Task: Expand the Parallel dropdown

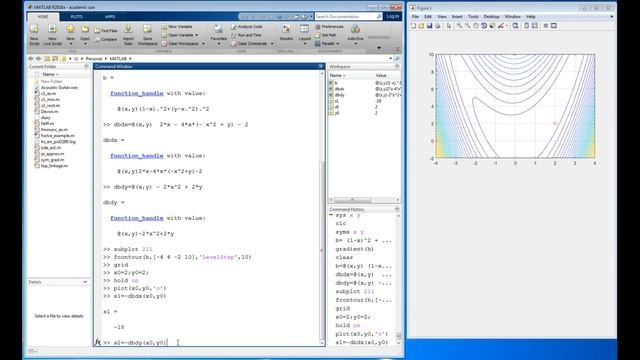Action: coord(338,44)
